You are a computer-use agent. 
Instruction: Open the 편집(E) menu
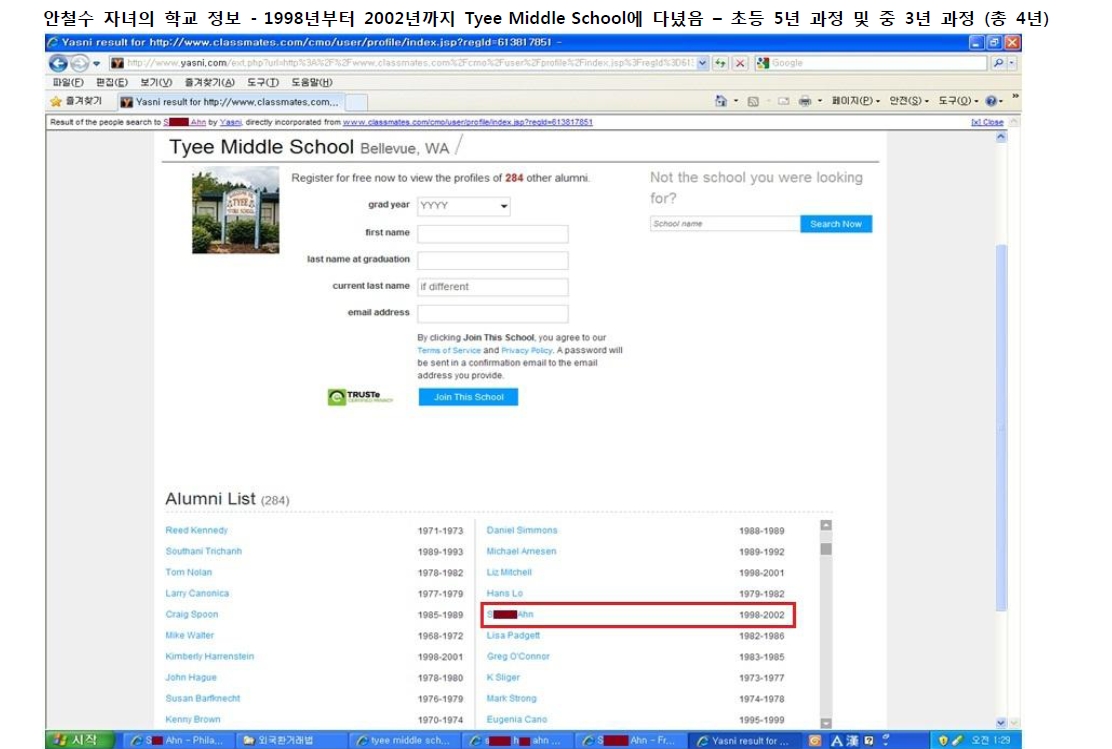[x=111, y=82]
